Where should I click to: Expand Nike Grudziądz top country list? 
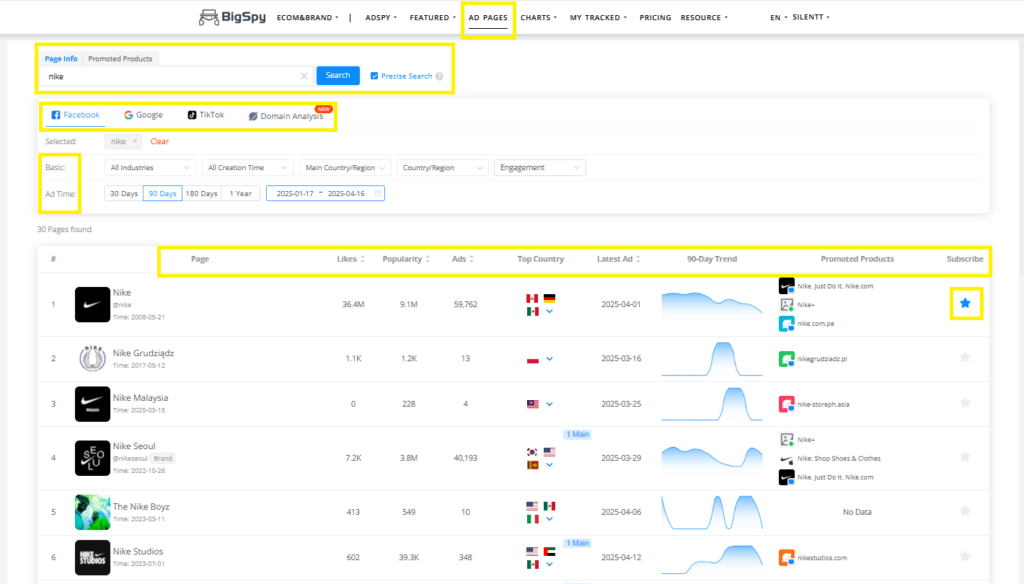coord(549,359)
